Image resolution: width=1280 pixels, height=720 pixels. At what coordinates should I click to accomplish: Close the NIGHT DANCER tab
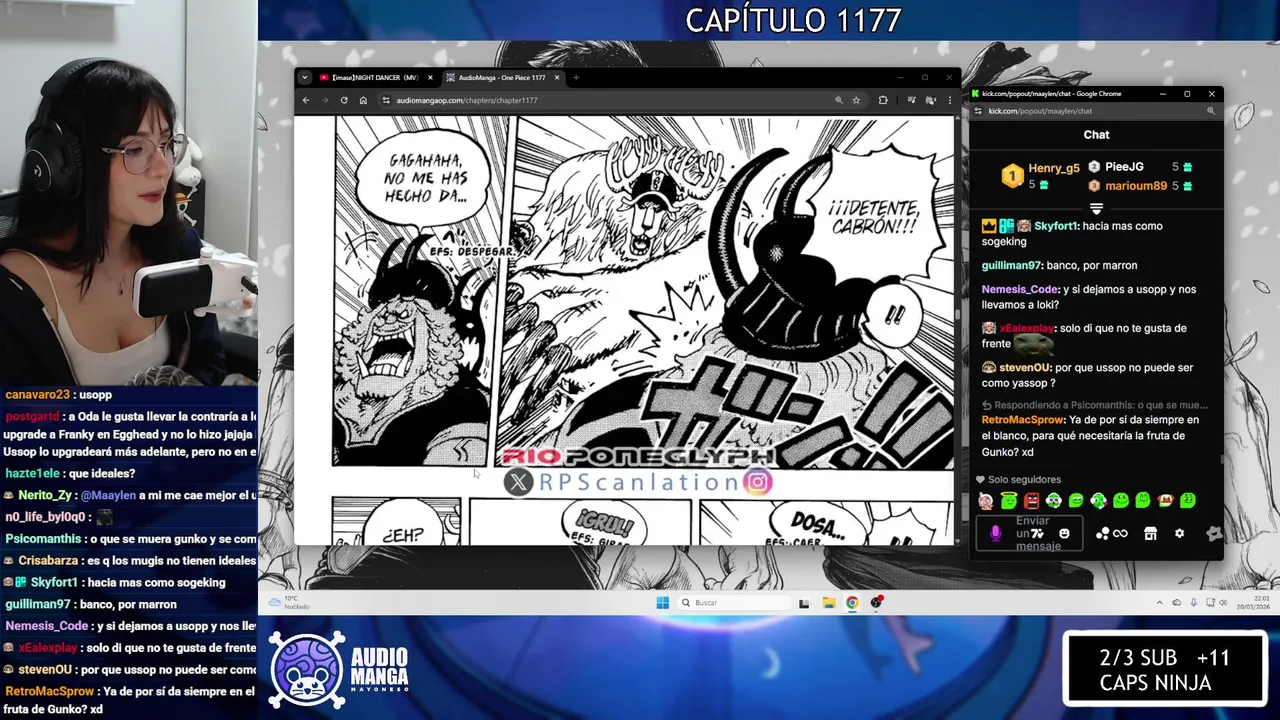point(430,78)
